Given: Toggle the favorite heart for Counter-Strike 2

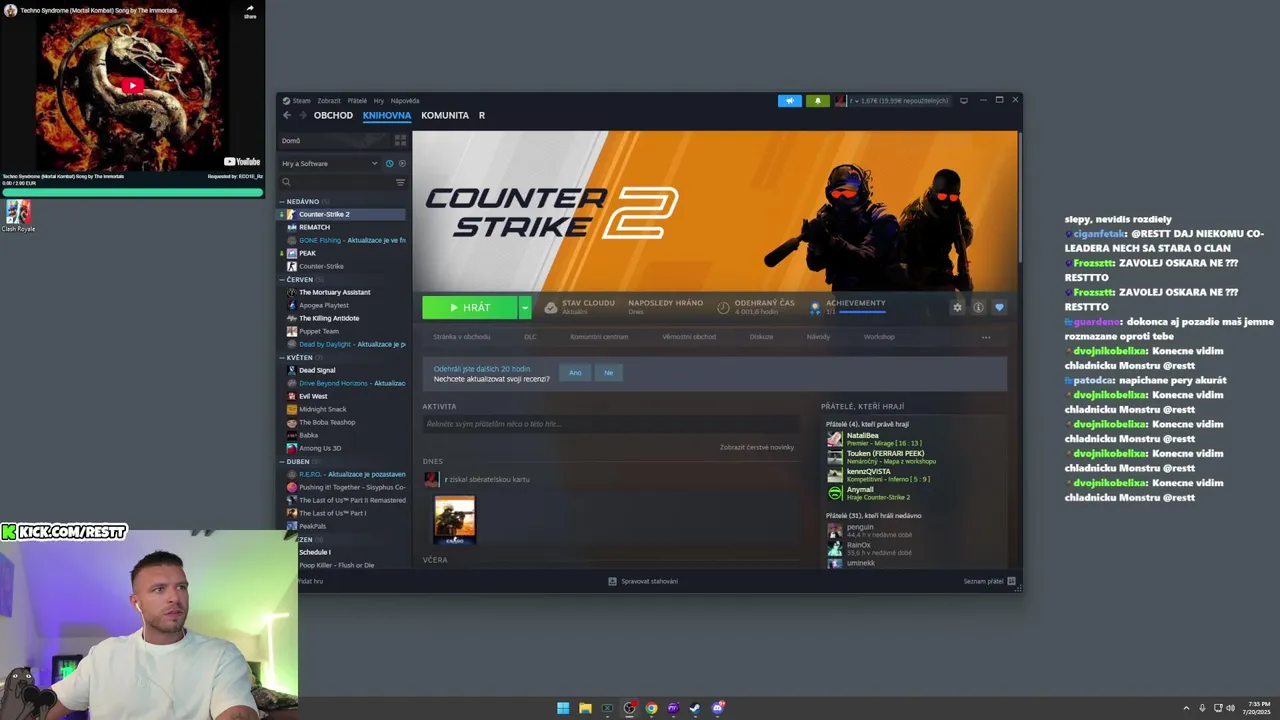Looking at the screenshot, I should [x=999, y=307].
